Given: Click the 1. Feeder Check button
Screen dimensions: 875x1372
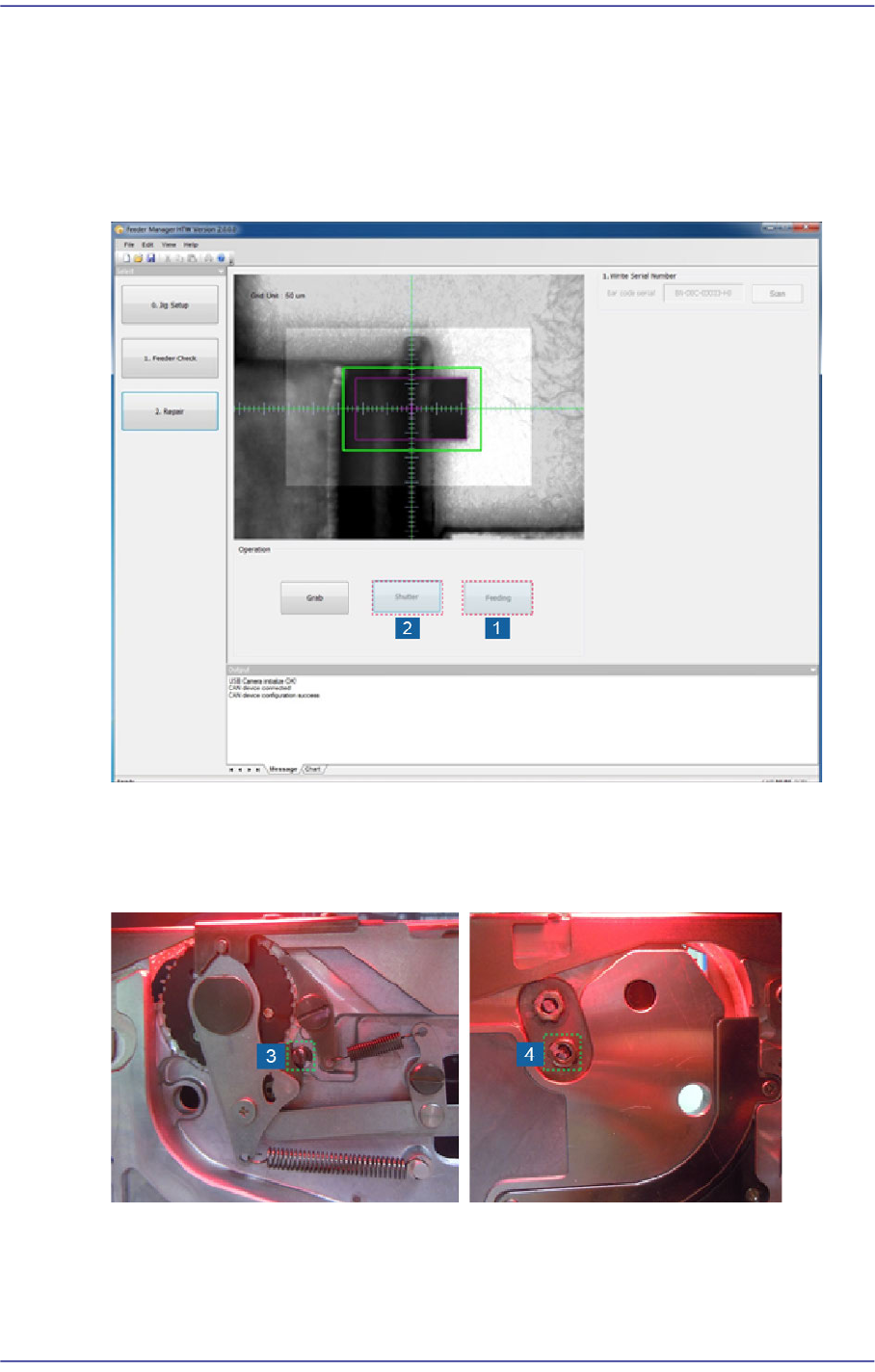Looking at the screenshot, I should point(170,357).
